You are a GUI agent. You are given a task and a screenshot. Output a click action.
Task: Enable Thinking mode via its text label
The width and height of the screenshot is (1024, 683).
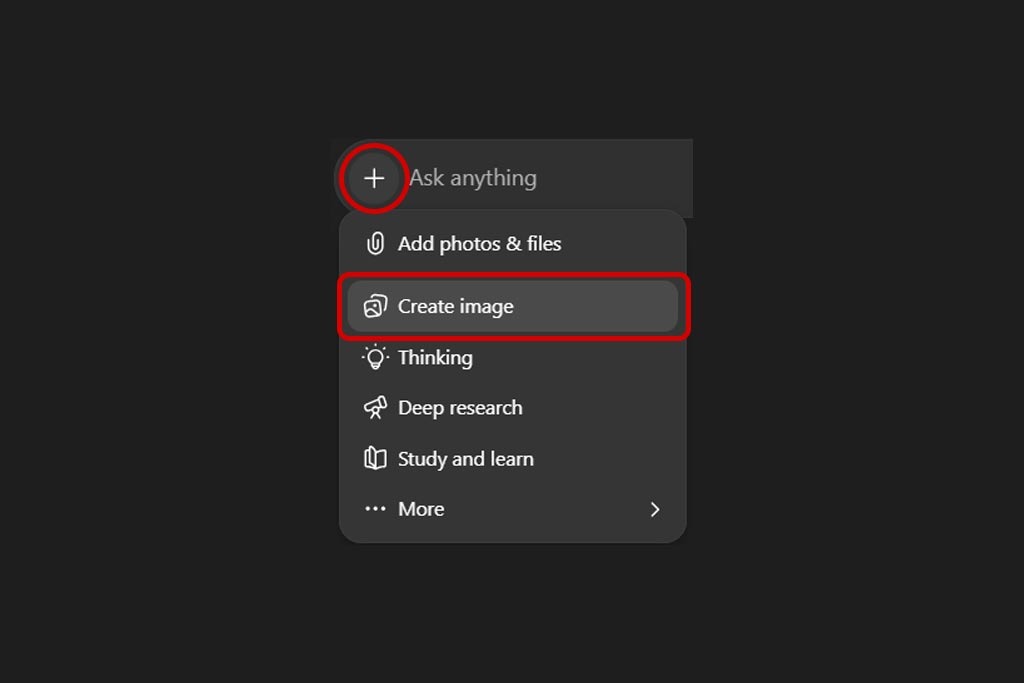pyautogui.click(x=435, y=357)
